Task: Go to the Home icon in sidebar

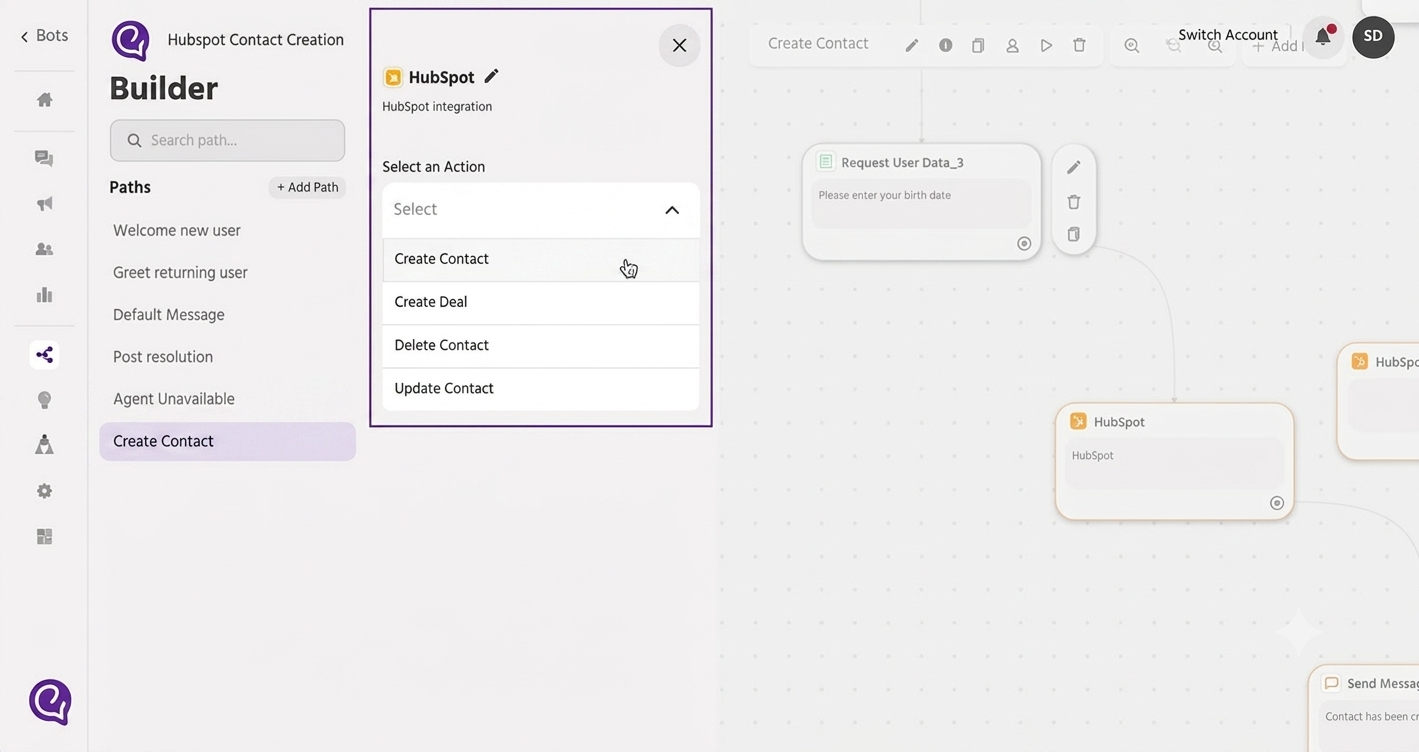Action: point(44,100)
